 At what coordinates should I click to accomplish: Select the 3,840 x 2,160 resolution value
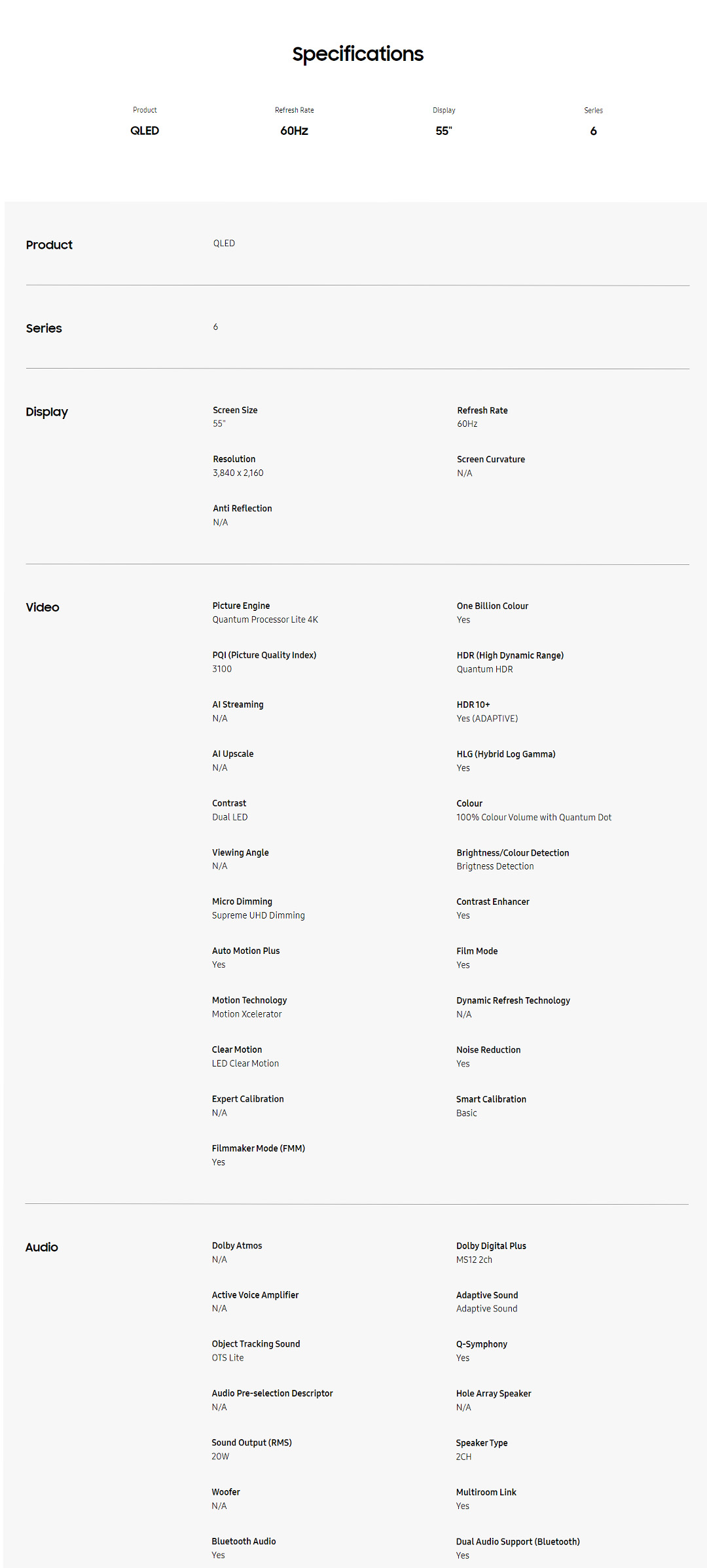[x=238, y=473]
